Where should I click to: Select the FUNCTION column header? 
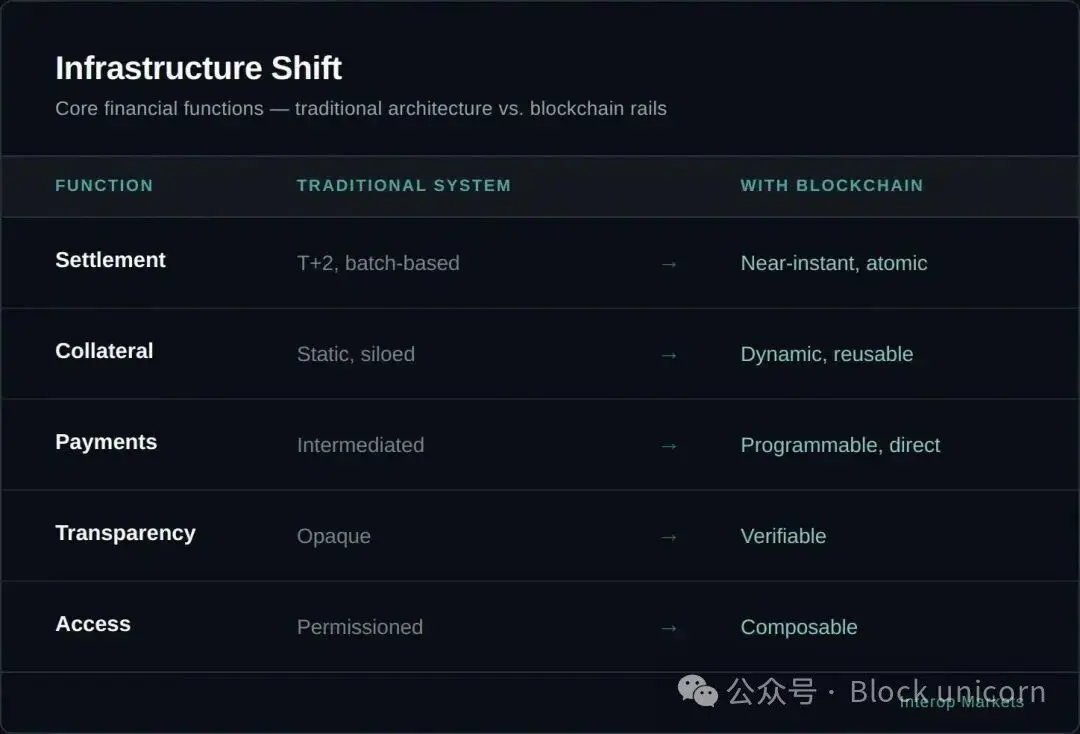[x=104, y=186]
